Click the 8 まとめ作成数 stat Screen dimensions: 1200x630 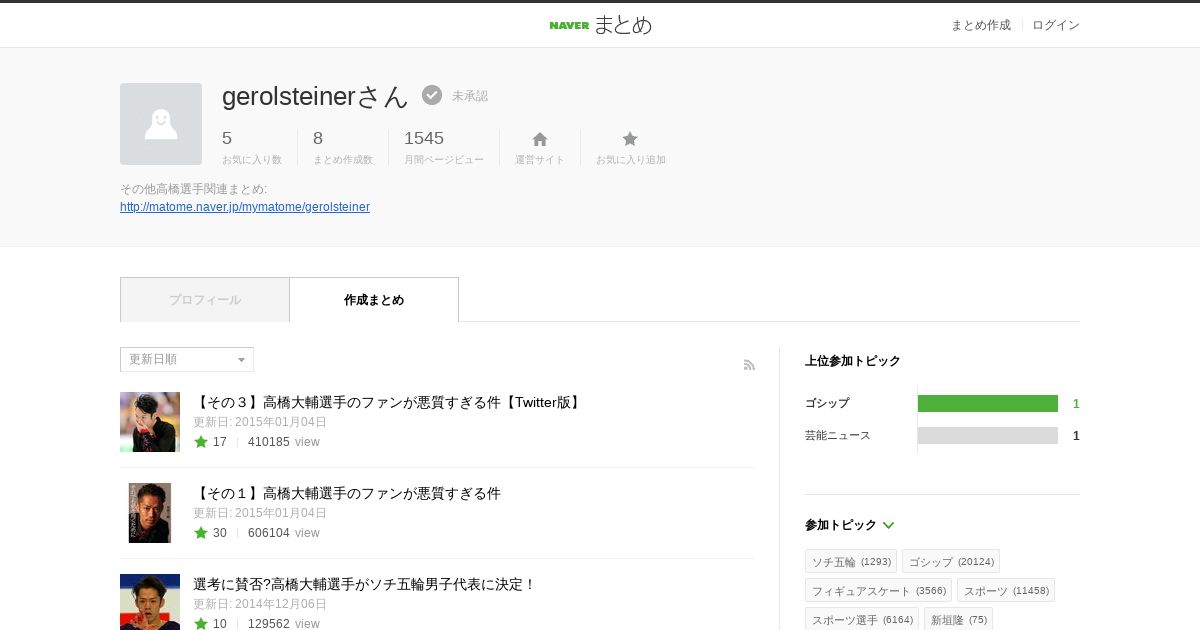point(343,147)
